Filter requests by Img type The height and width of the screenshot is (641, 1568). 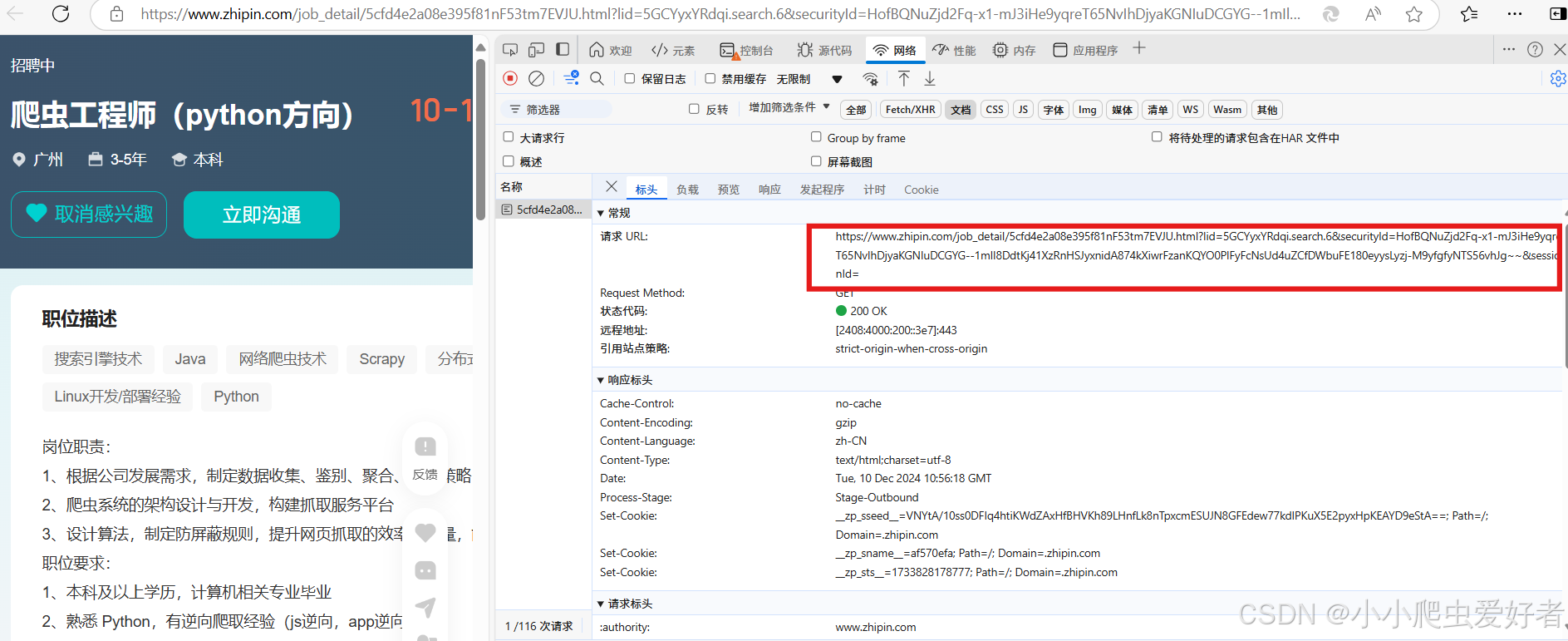[x=1087, y=110]
